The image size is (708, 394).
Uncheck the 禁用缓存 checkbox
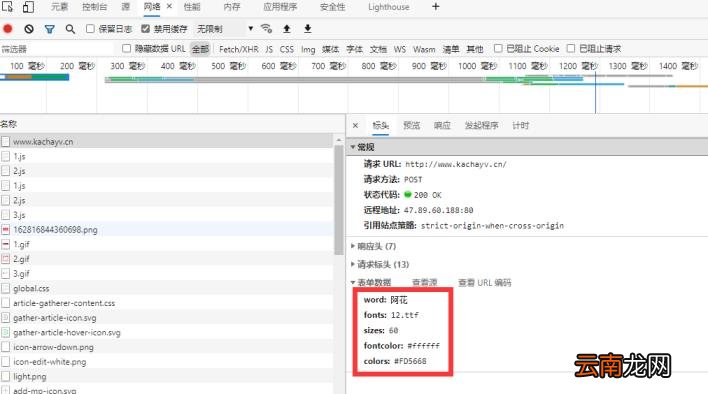145,29
